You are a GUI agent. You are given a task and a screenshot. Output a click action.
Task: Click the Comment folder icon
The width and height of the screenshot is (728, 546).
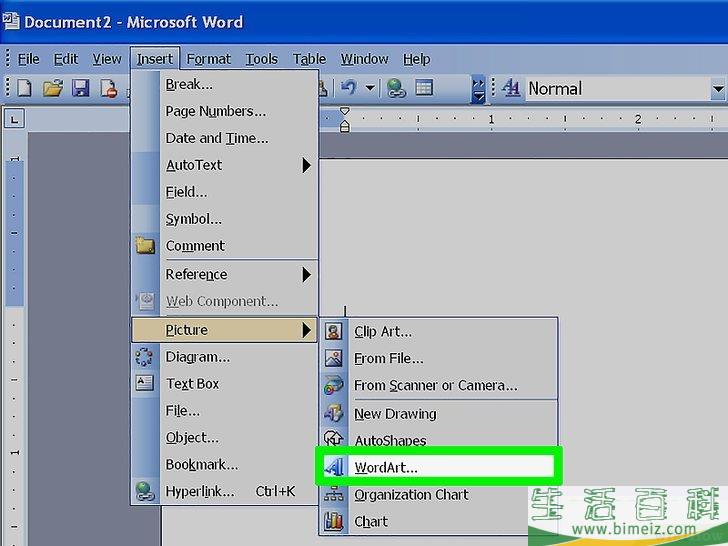[x=145, y=245]
